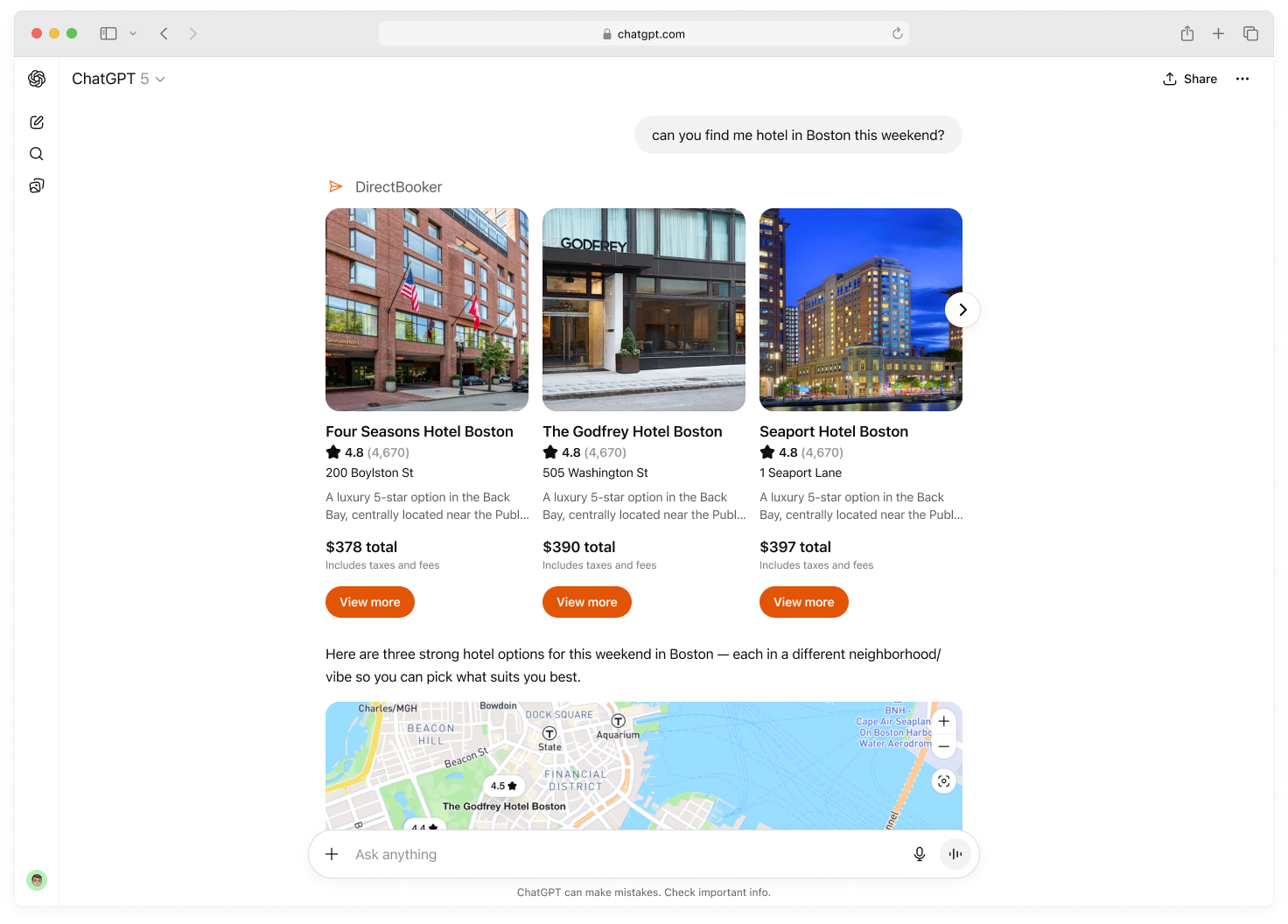Click the ChatGPT logo in the sidebar

pyautogui.click(x=36, y=79)
